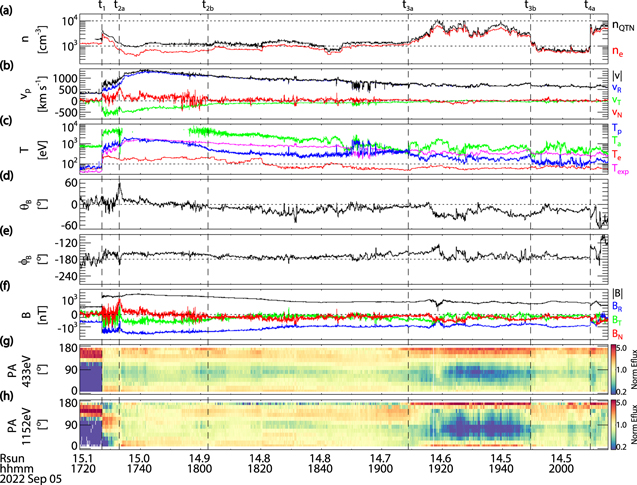
Task: Click the |v| legend entry
Action: pos(618,76)
